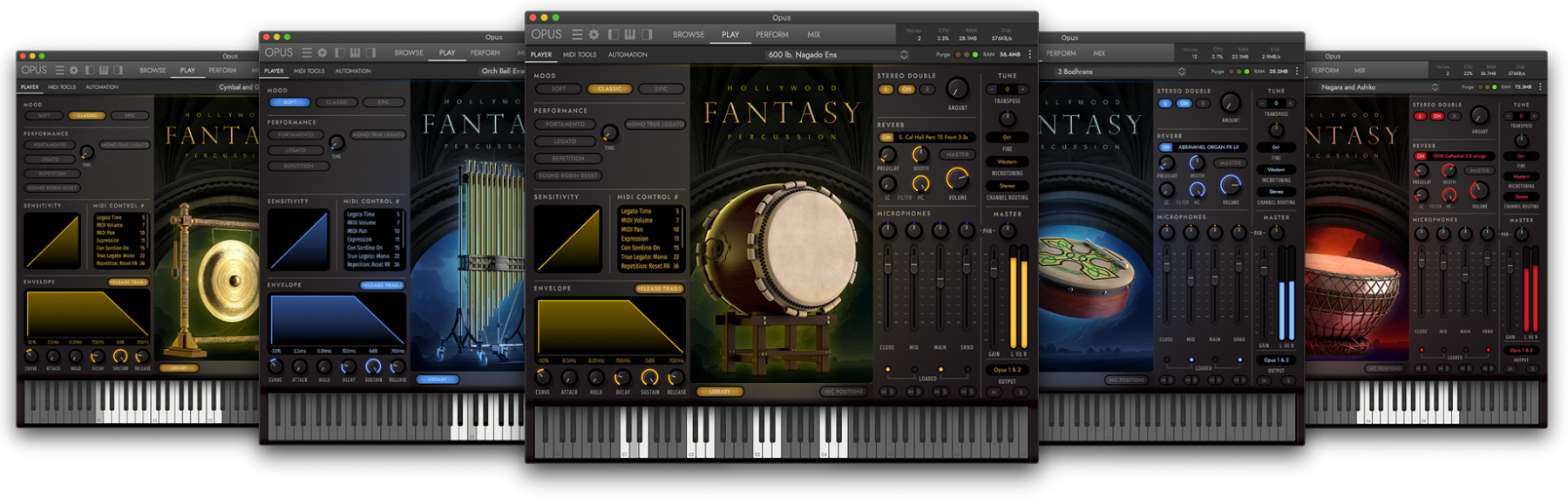Open the Western microtuning dropdown

tap(1008, 161)
